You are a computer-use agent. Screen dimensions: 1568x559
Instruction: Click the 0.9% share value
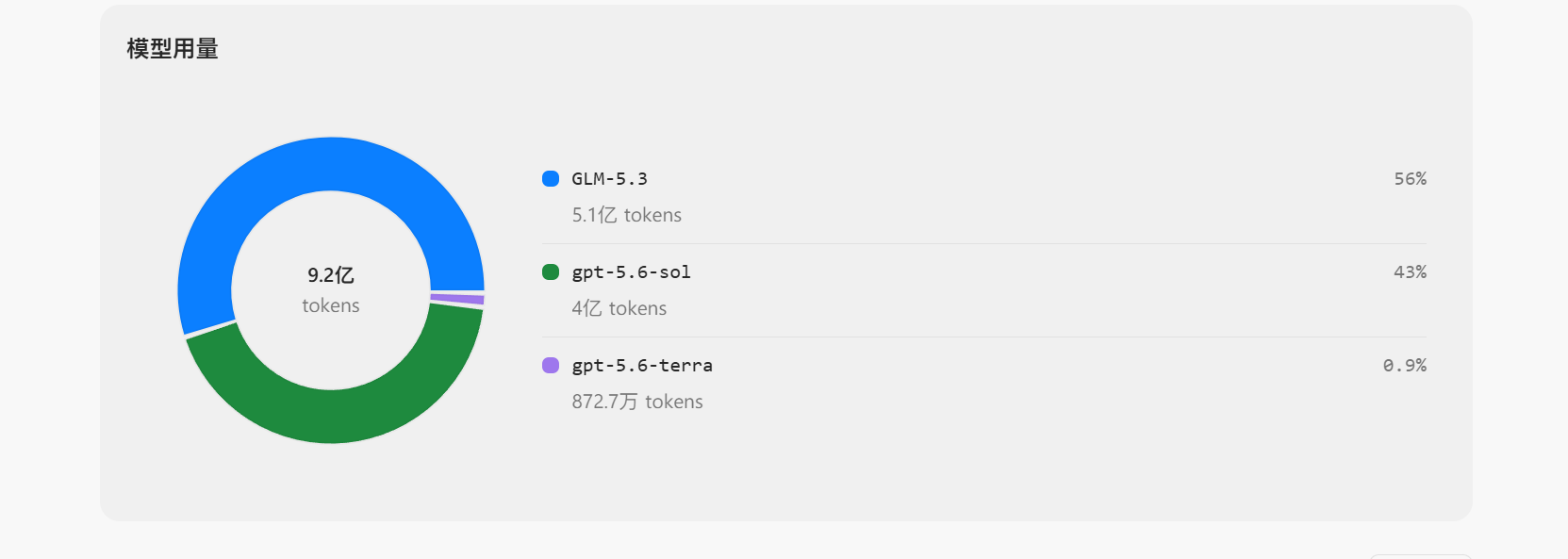pyautogui.click(x=1404, y=365)
